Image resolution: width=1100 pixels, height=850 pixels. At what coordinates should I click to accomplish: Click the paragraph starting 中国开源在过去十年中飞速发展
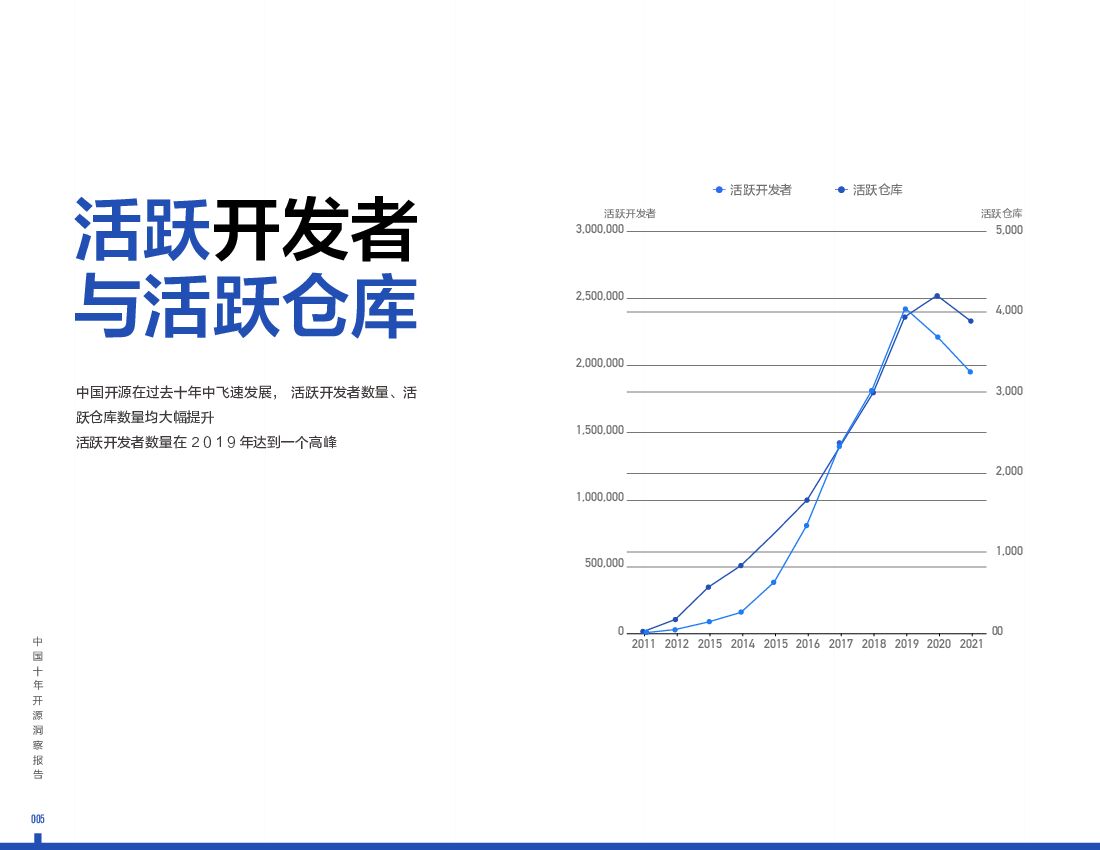tap(246, 405)
